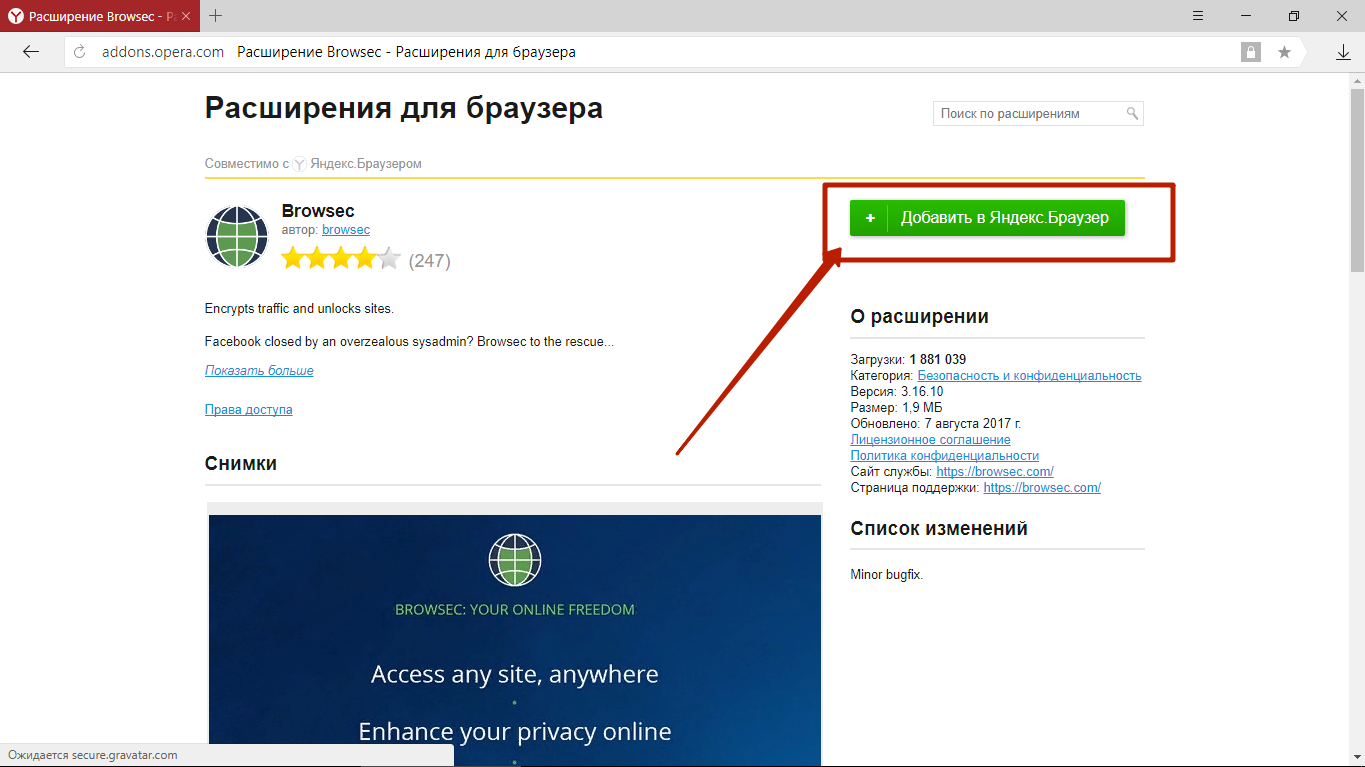The image size is (1365, 767).
Task: Open the browser hamburger menu
Action: pyautogui.click(x=1198, y=16)
